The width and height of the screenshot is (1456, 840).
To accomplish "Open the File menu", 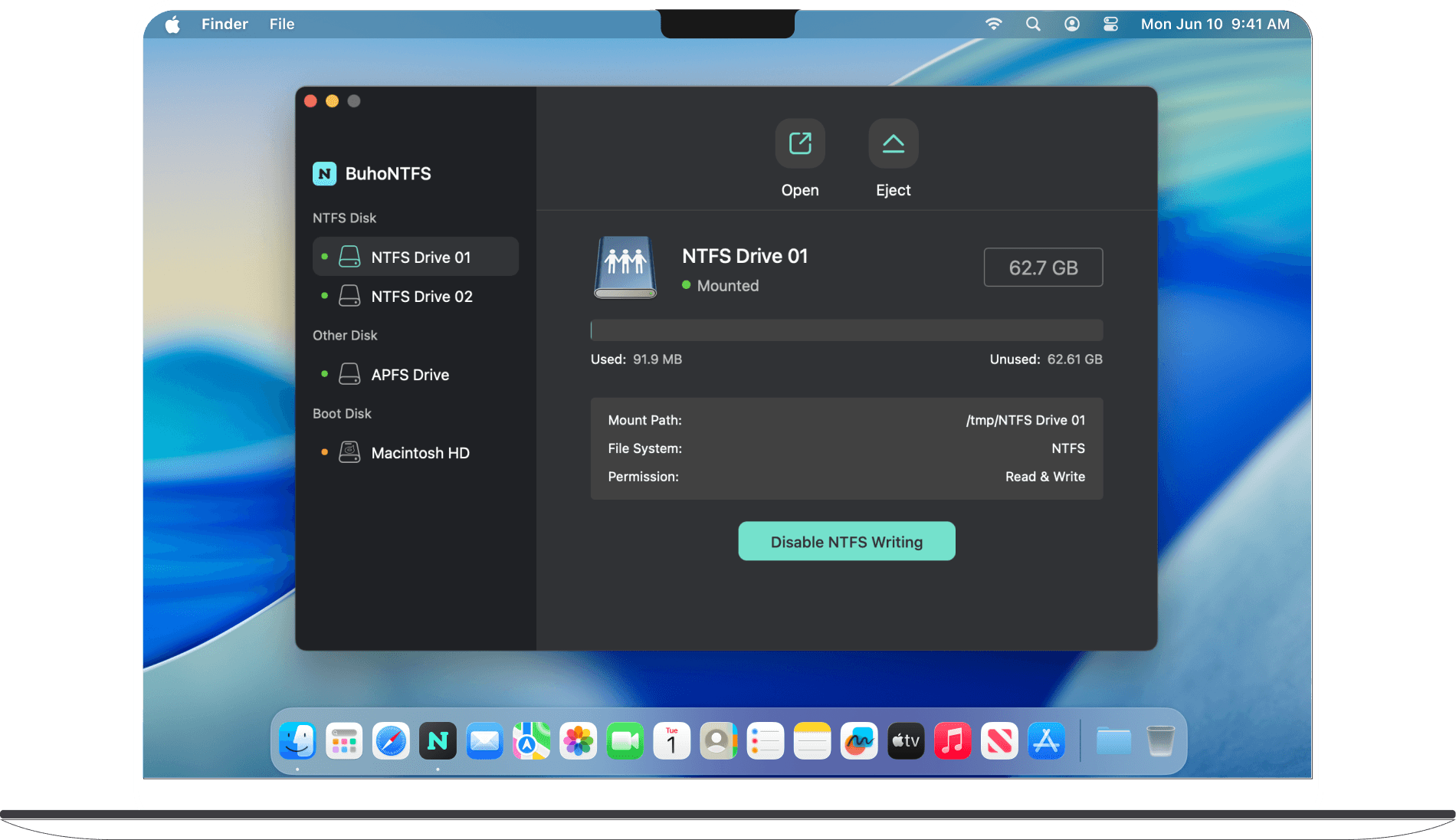I will pos(281,24).
